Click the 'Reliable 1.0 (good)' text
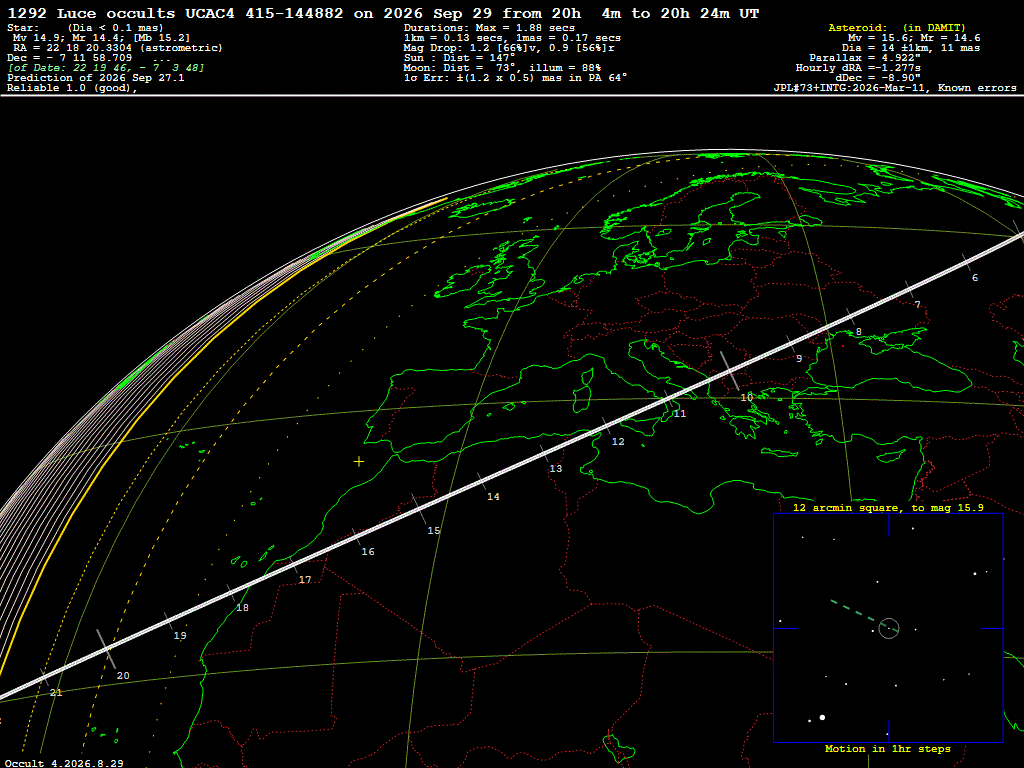 tap(72, 88)
